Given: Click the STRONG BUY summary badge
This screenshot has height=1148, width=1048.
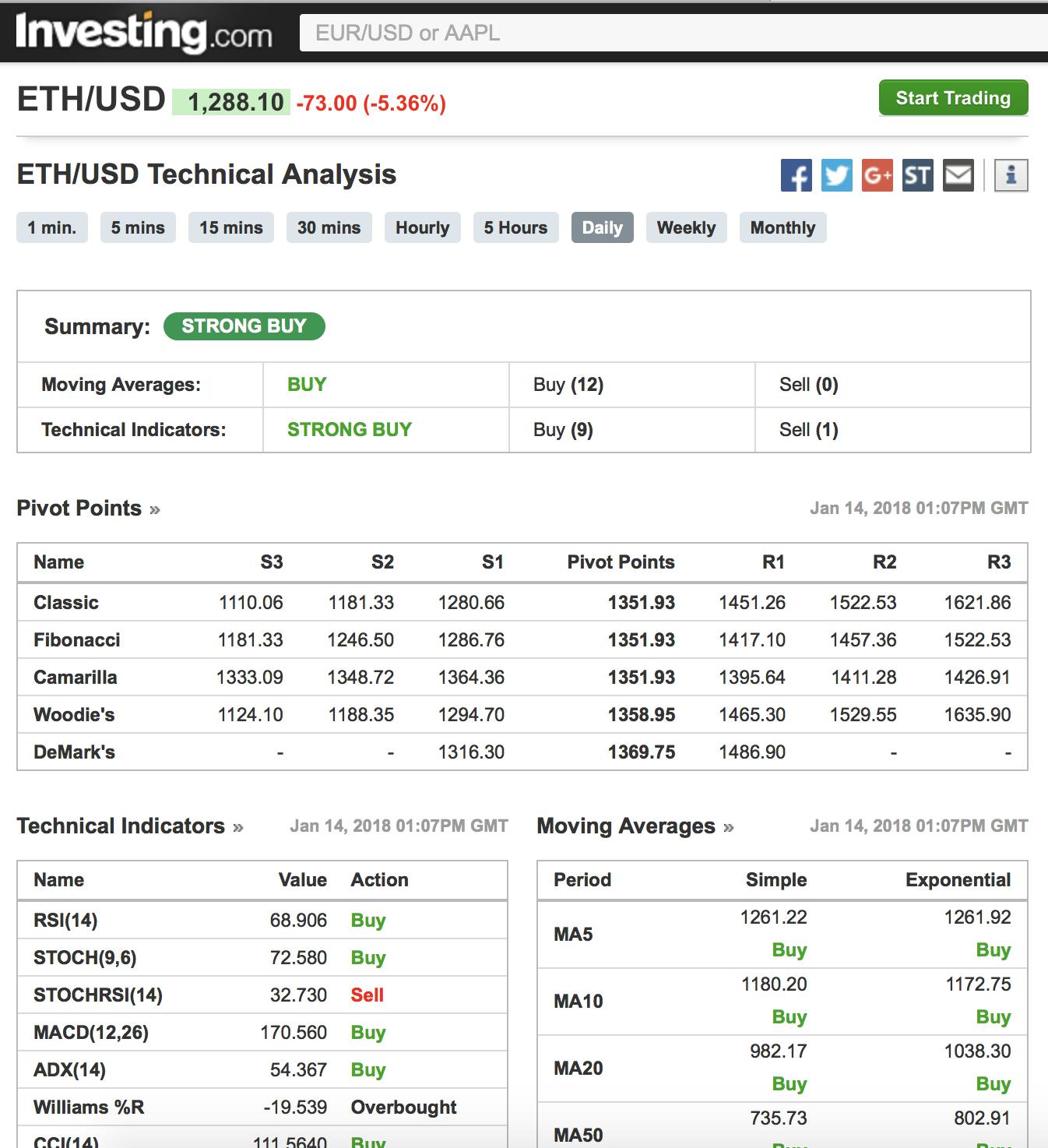Looking at the screenshot, I should [x=244, y=326].
